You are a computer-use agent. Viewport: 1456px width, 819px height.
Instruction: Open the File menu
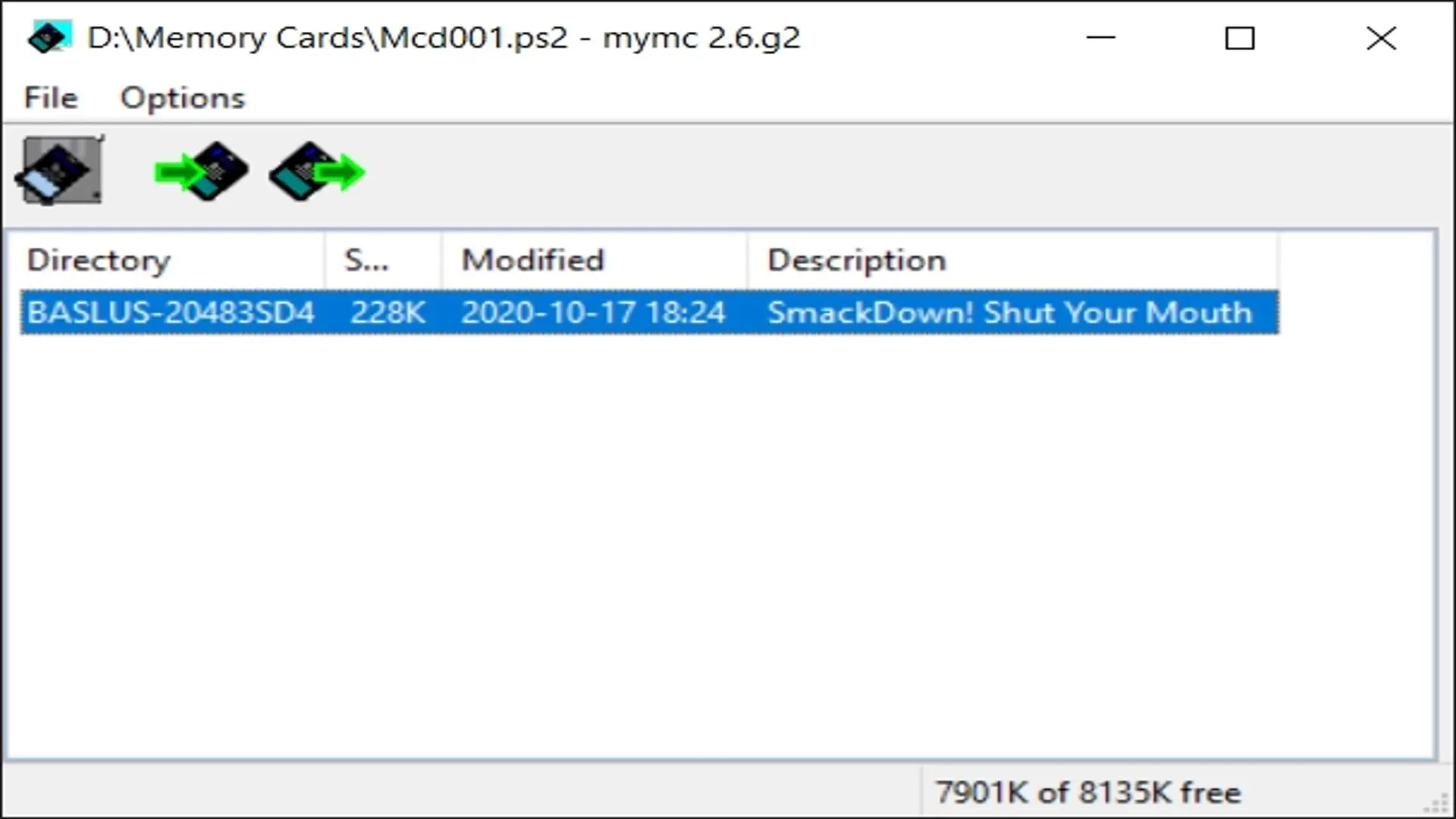[x=51, y=97]
